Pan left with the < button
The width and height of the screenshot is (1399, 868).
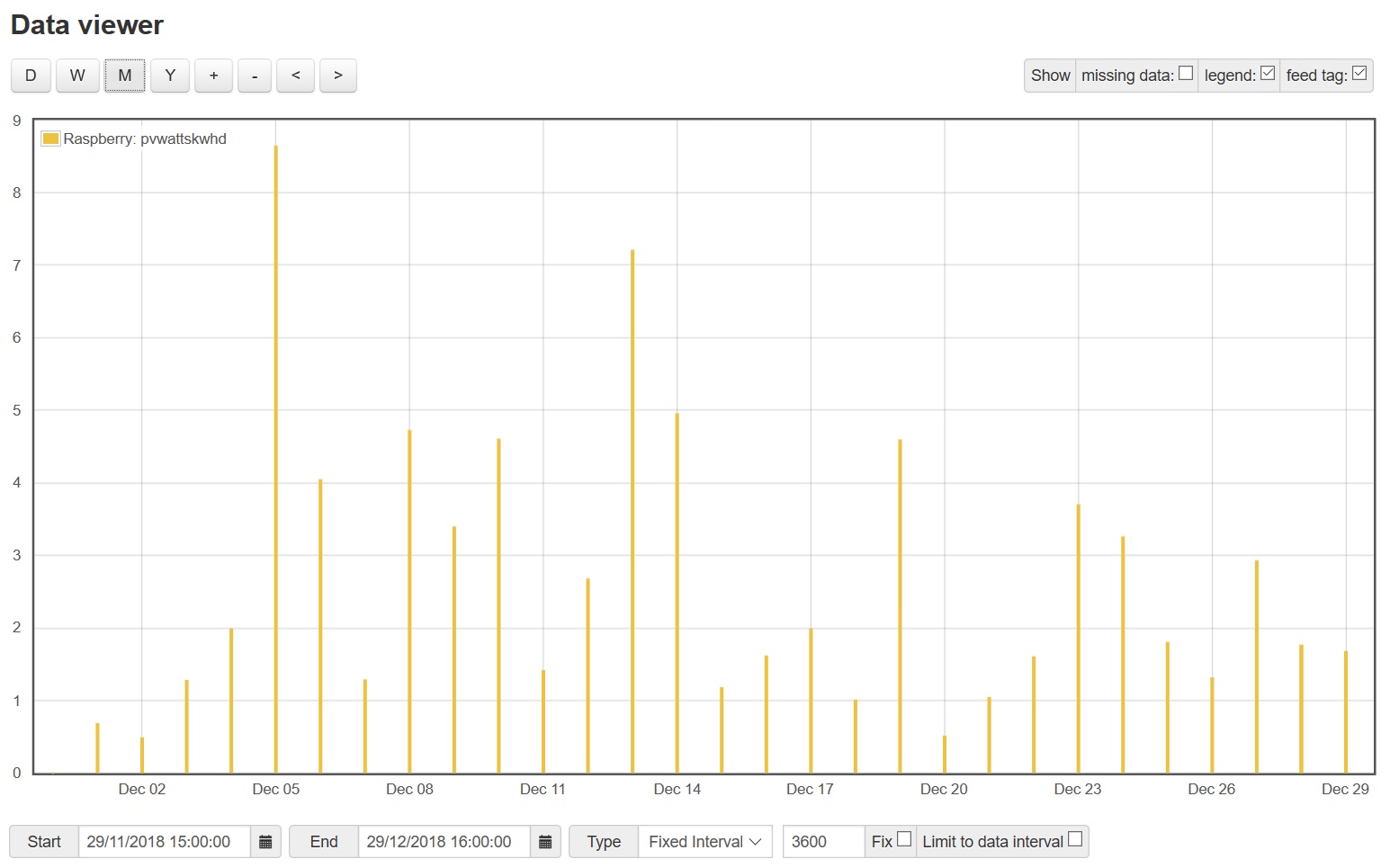(295, 76)
